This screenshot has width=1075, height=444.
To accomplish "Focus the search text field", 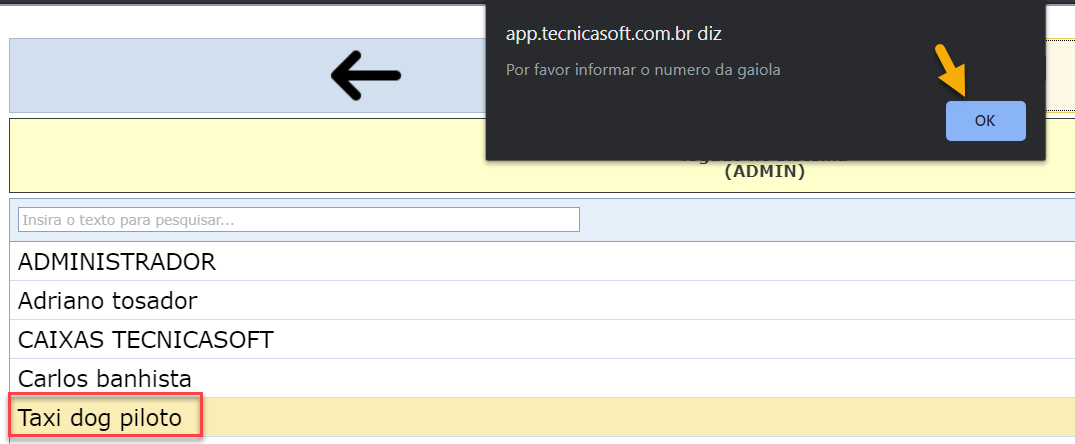I will (x=299, y=220).
